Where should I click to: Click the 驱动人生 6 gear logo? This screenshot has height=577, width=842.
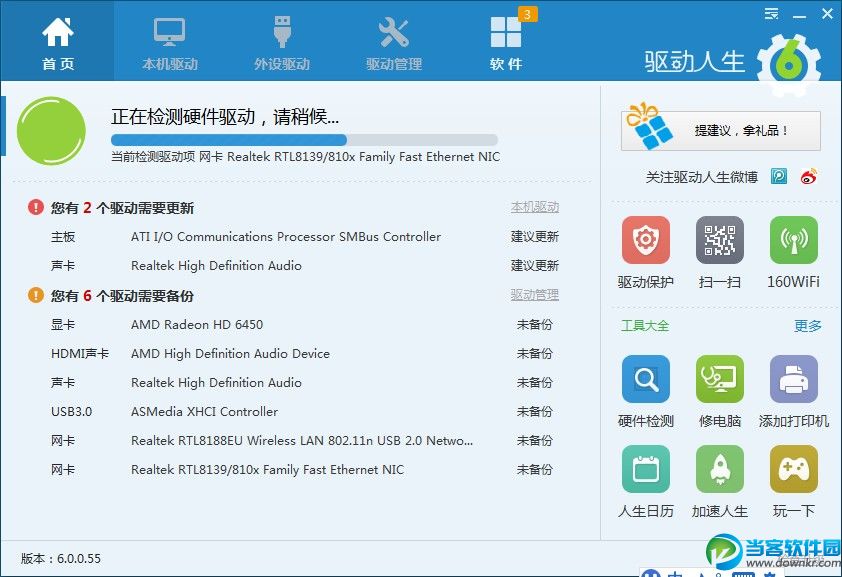point(788,64)
